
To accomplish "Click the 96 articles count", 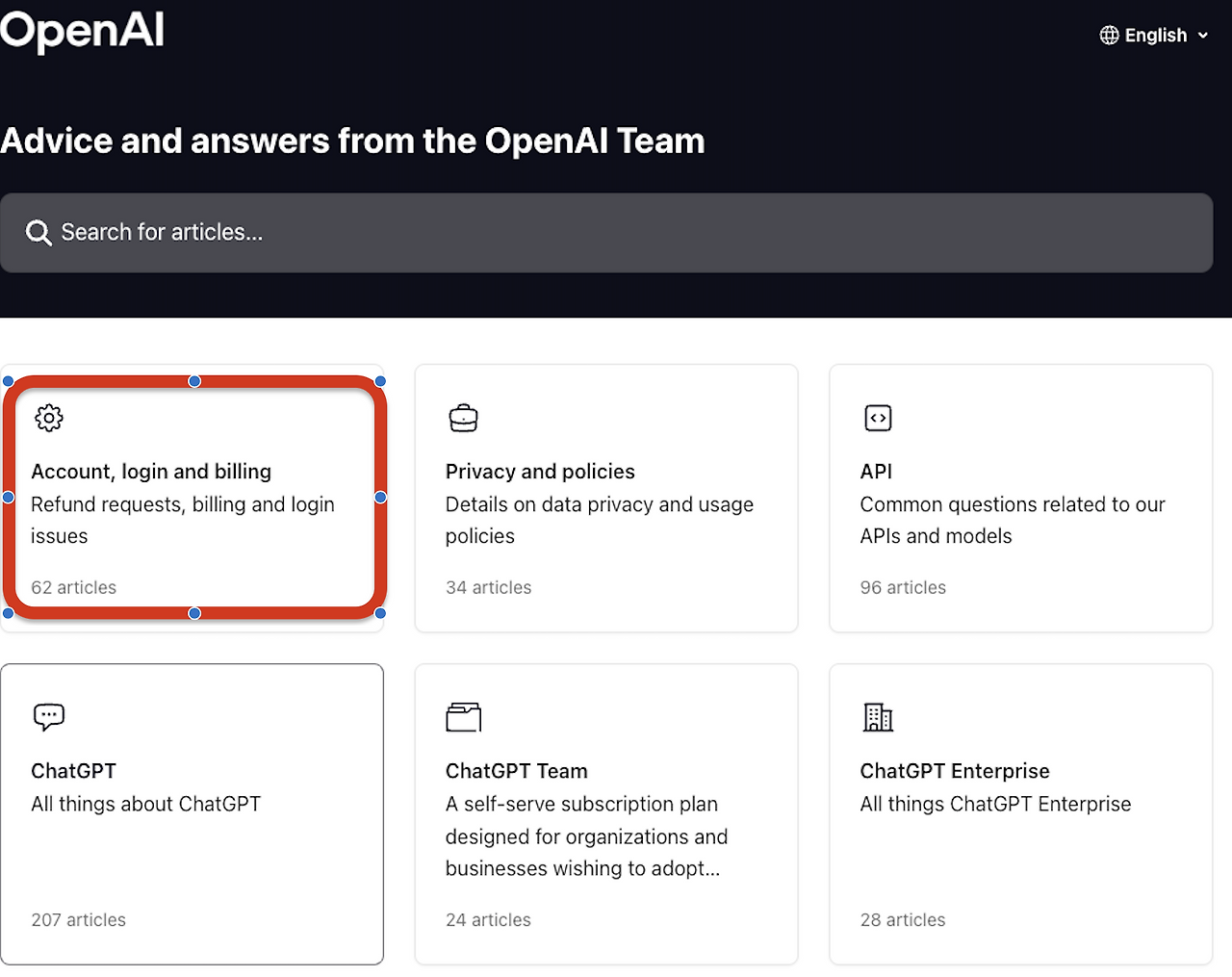I will coord(903,587).
